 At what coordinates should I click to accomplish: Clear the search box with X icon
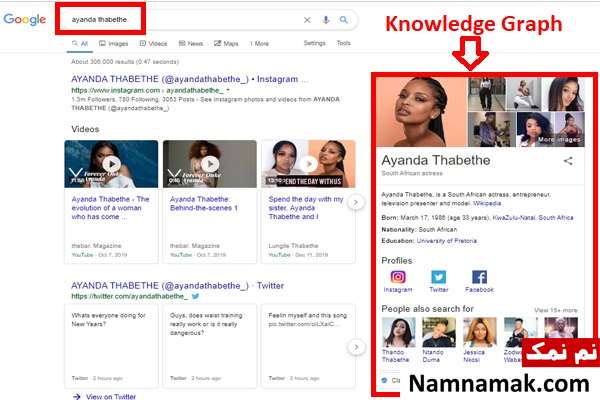click(307, 20)
